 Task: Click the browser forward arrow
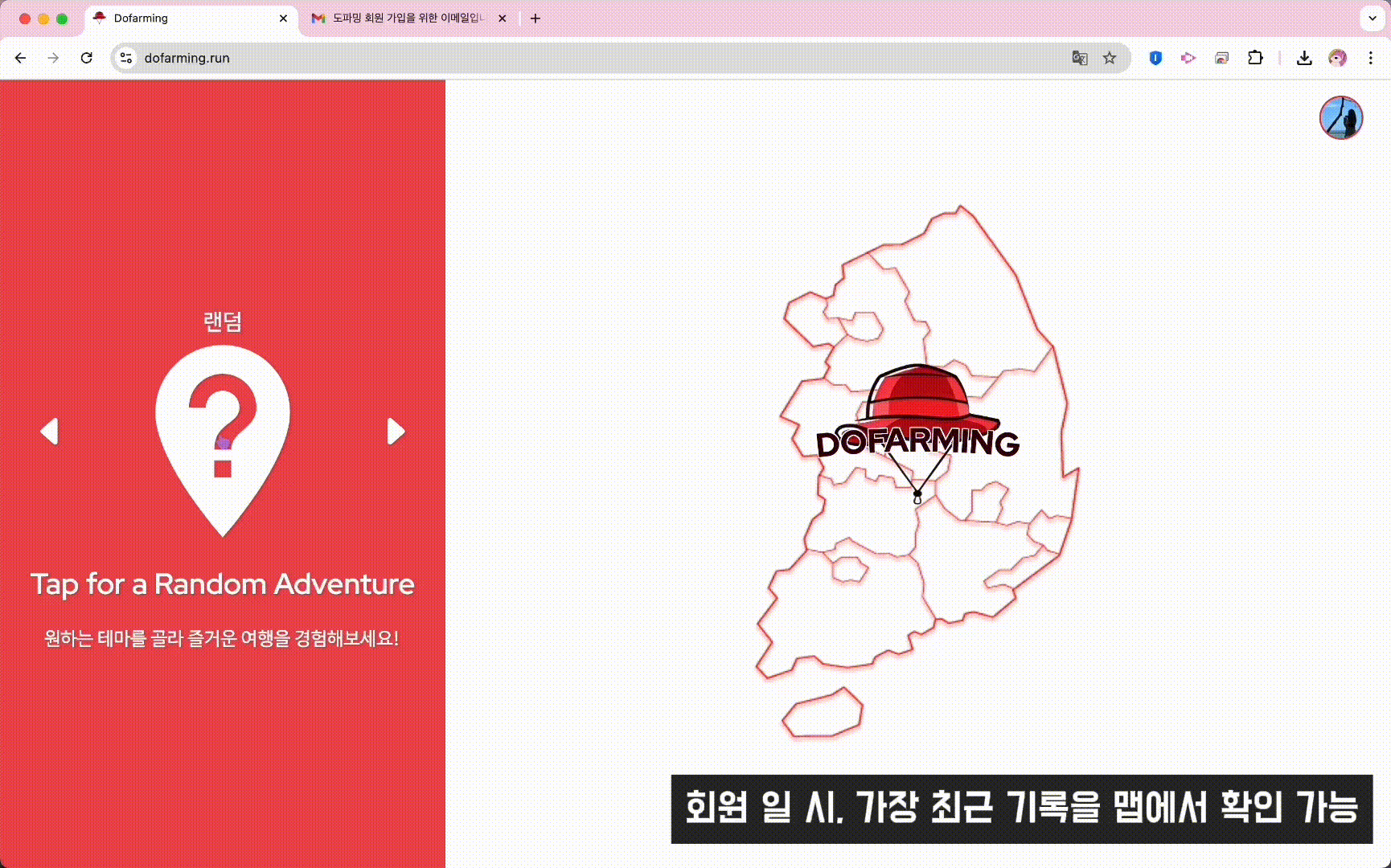(x=53, y=58)
